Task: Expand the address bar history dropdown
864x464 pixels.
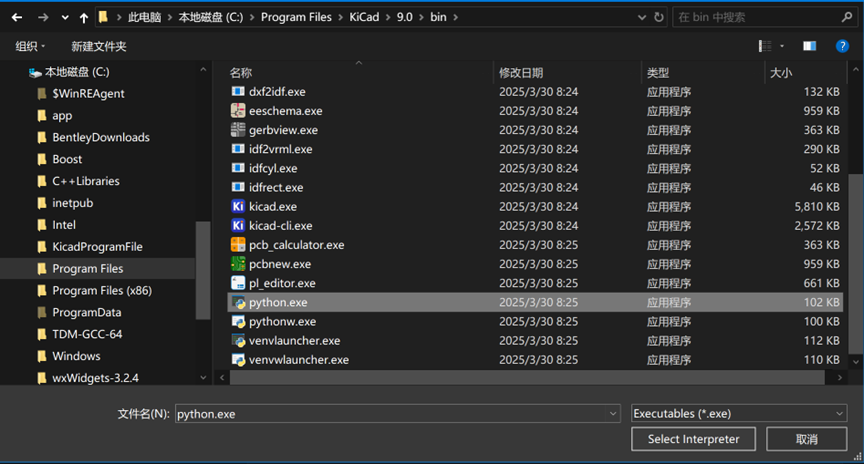Action: coord(641,18)
